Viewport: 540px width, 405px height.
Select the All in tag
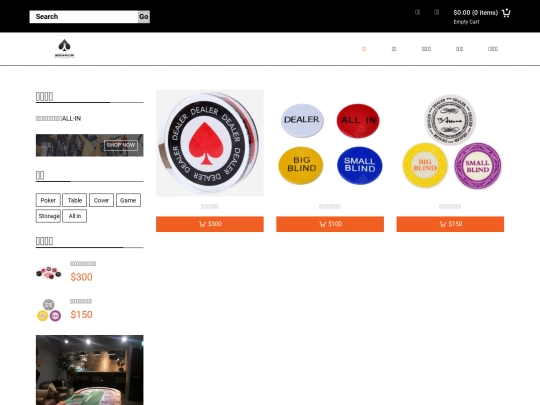(74, 216)
